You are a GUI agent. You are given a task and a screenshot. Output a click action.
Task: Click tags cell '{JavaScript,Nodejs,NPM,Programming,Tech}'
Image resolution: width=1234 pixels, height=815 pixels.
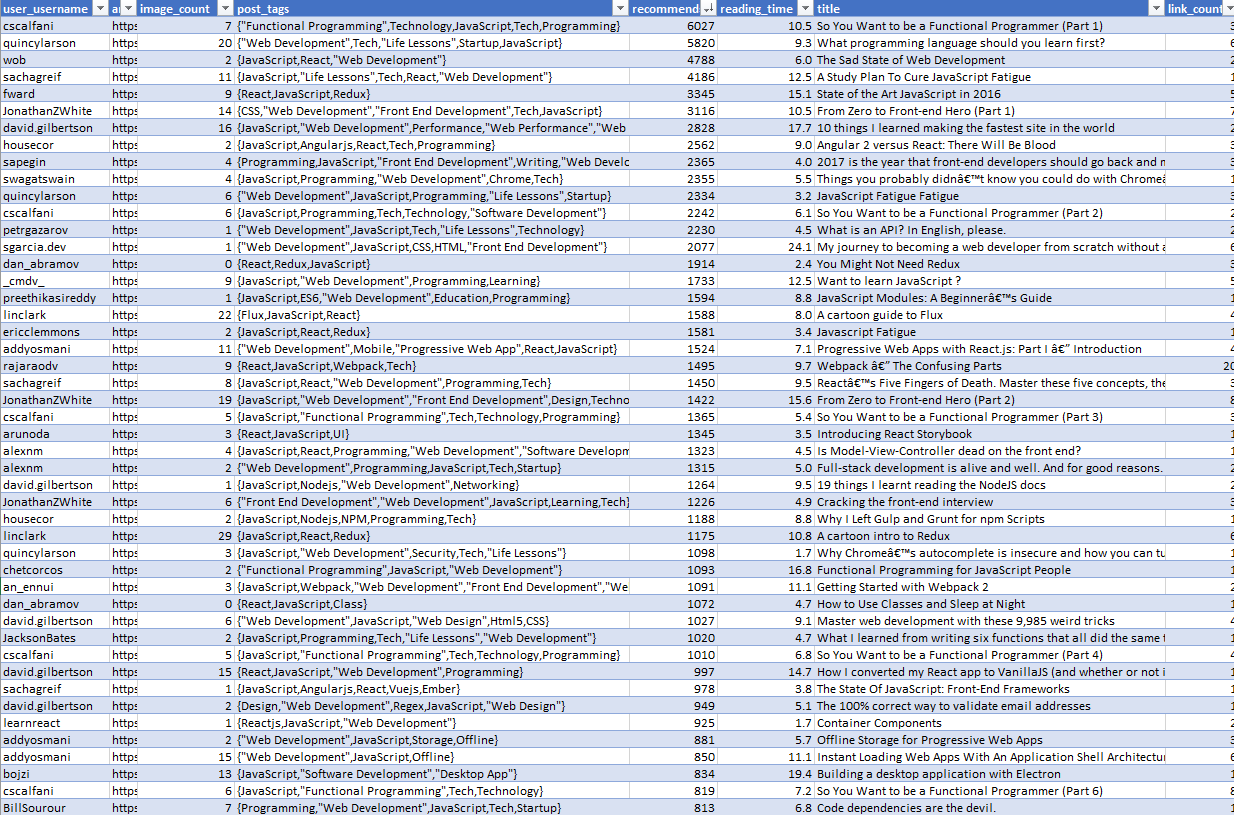click(357, 519)
